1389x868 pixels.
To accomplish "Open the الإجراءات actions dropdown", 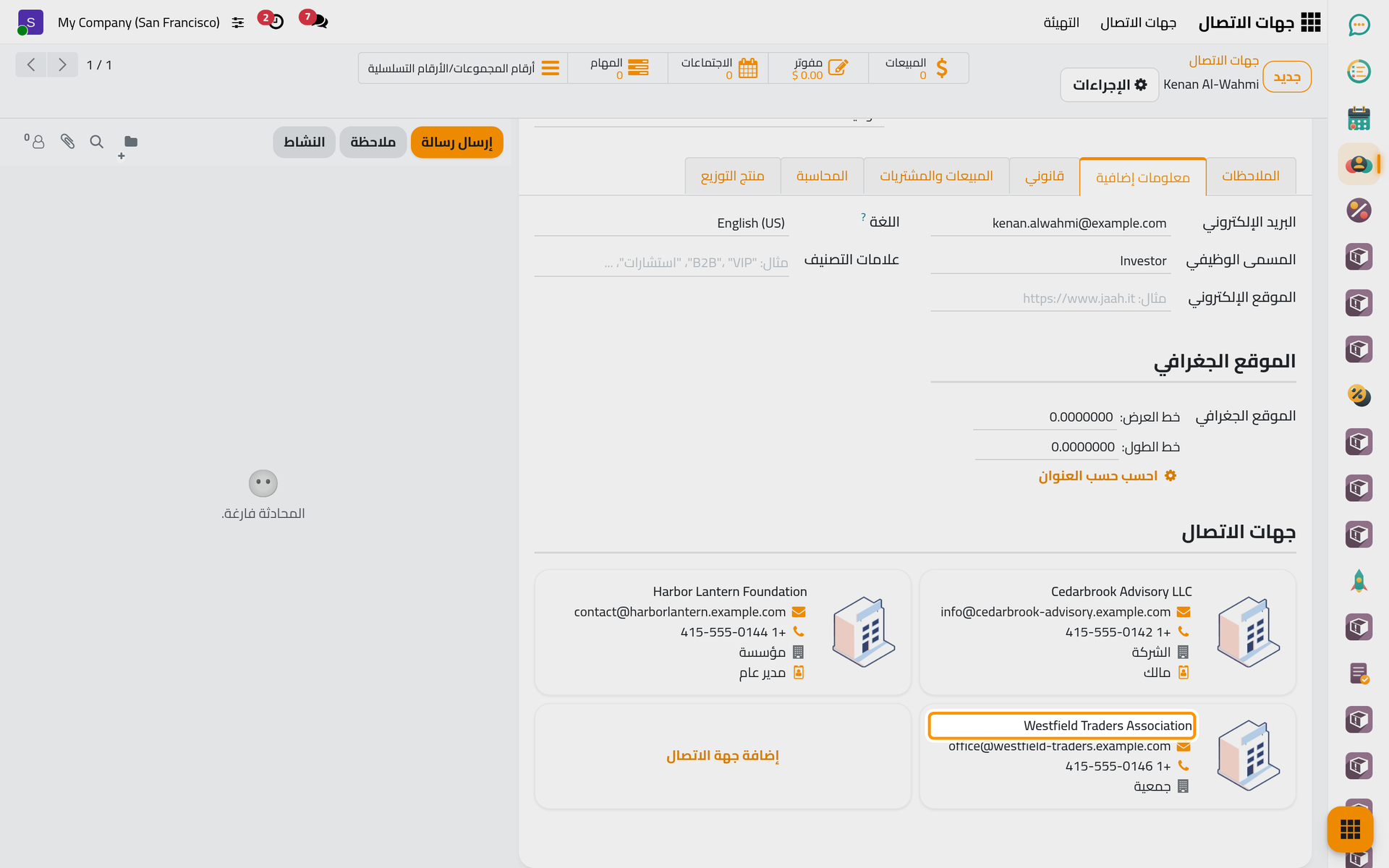I will [1110, 85].
